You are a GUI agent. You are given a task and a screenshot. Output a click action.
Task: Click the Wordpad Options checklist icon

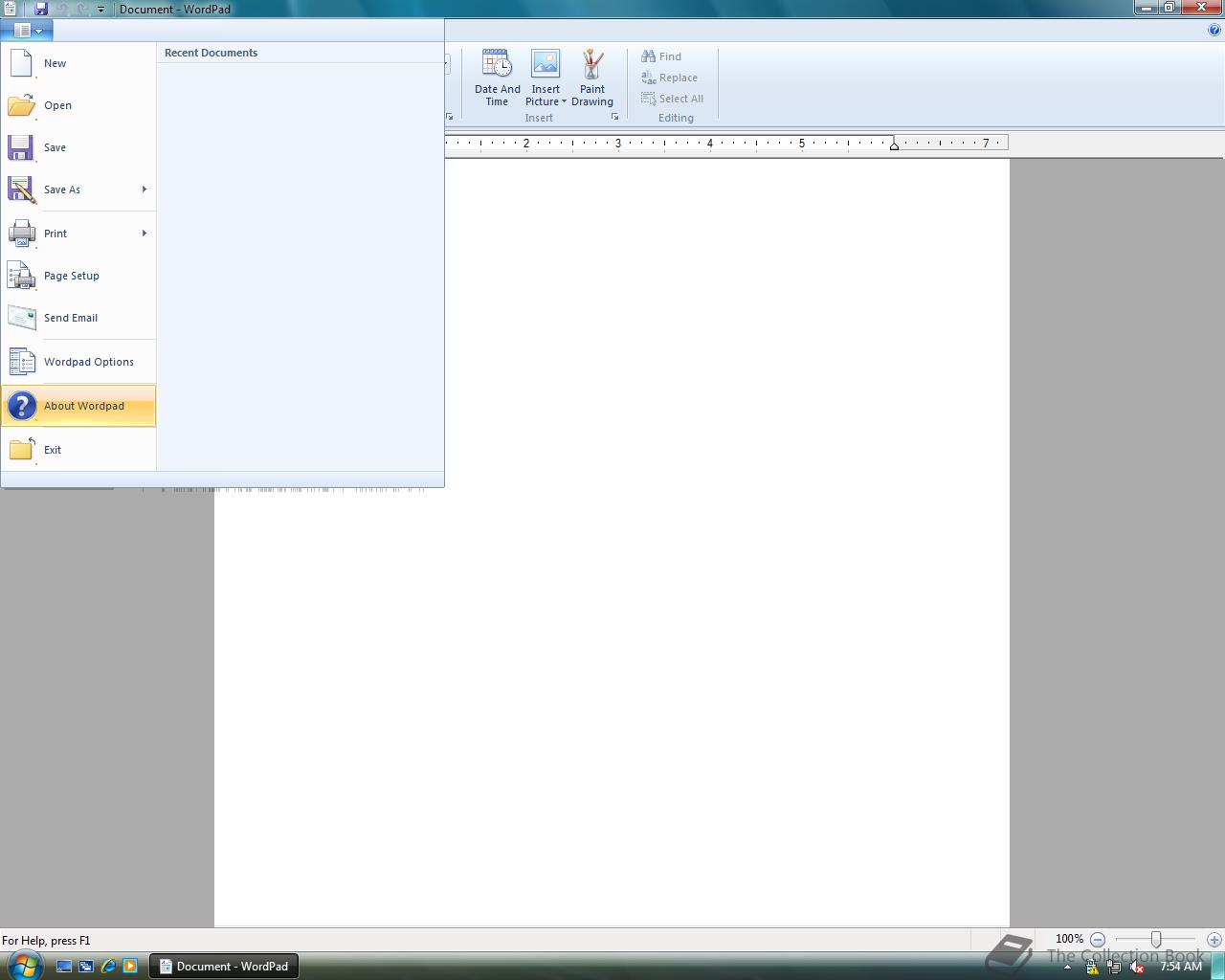[x=21, y=362]
